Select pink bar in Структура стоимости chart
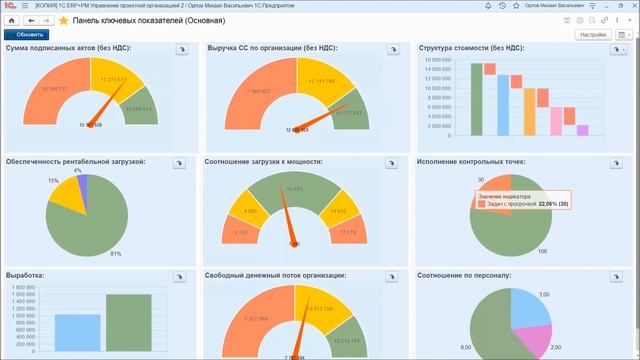640x360 pixels. click(x=556, y=121)
